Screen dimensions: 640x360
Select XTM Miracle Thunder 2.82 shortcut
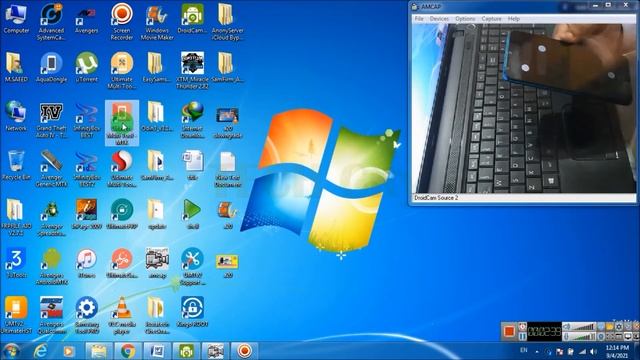[192, 71]
